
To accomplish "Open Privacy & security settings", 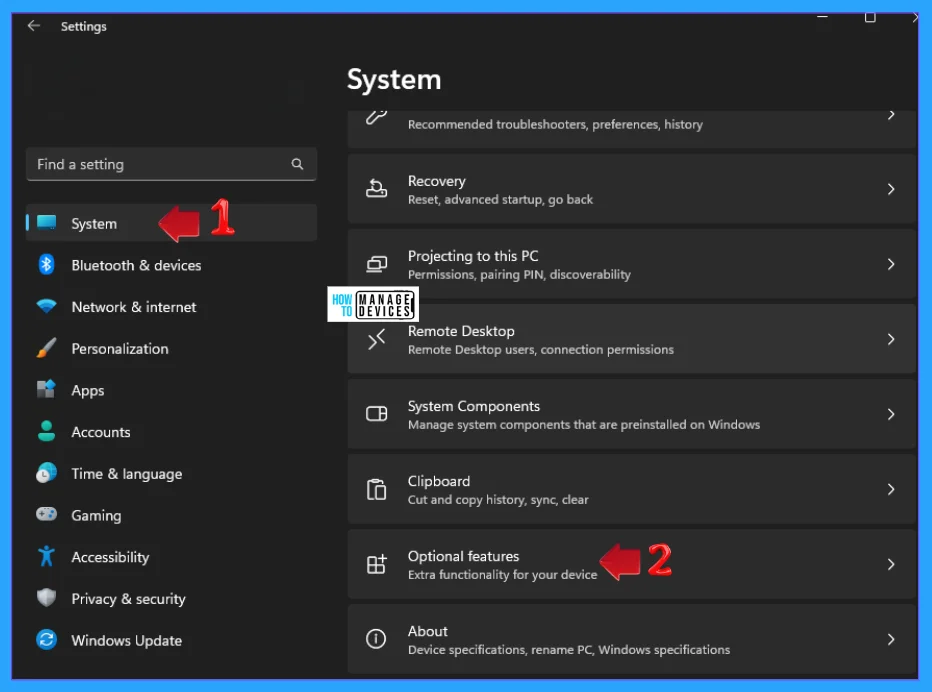I will [x=171, y=598].
